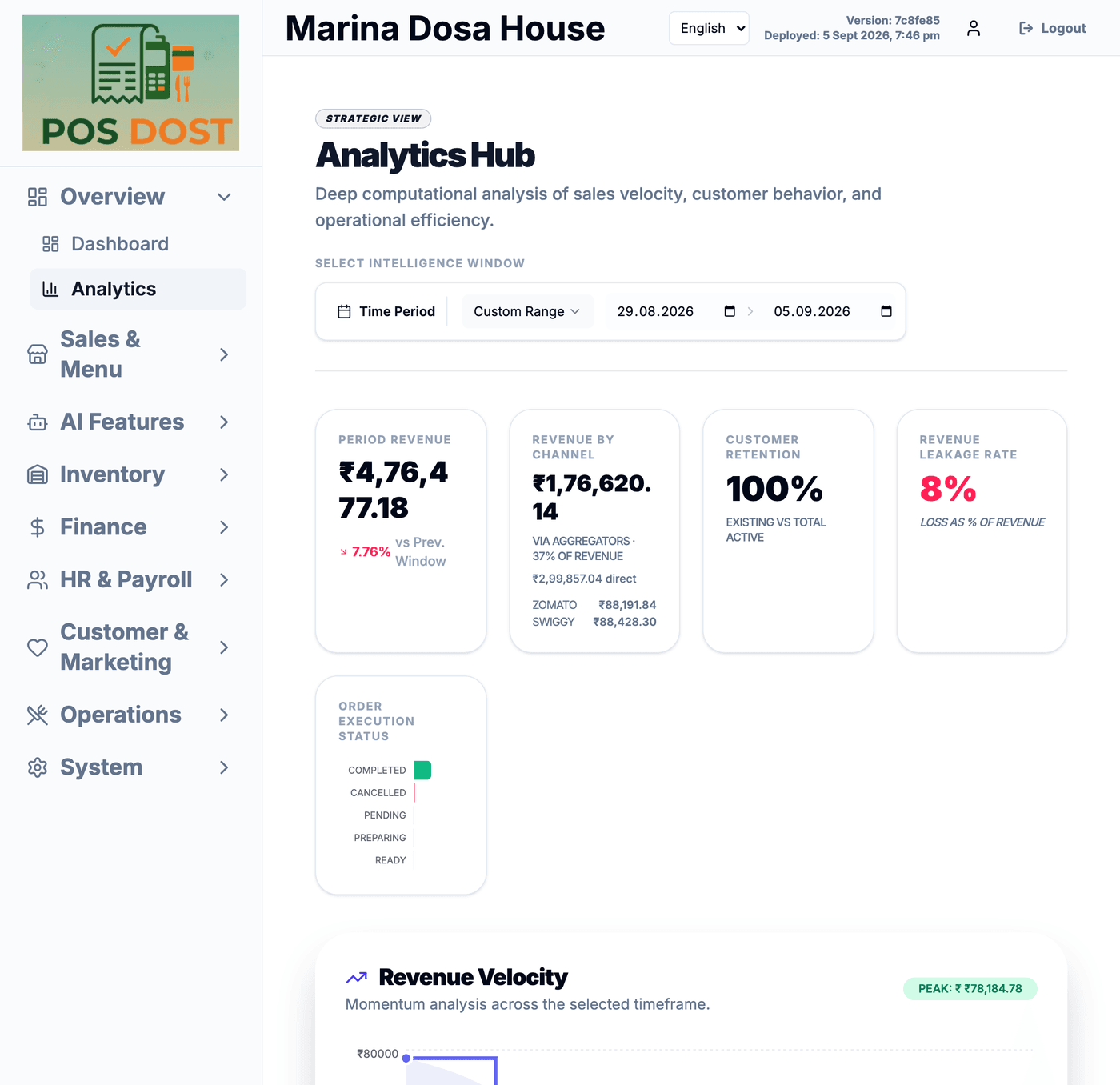
Task: Click the Customer Retention card
Action: point(788,531)
